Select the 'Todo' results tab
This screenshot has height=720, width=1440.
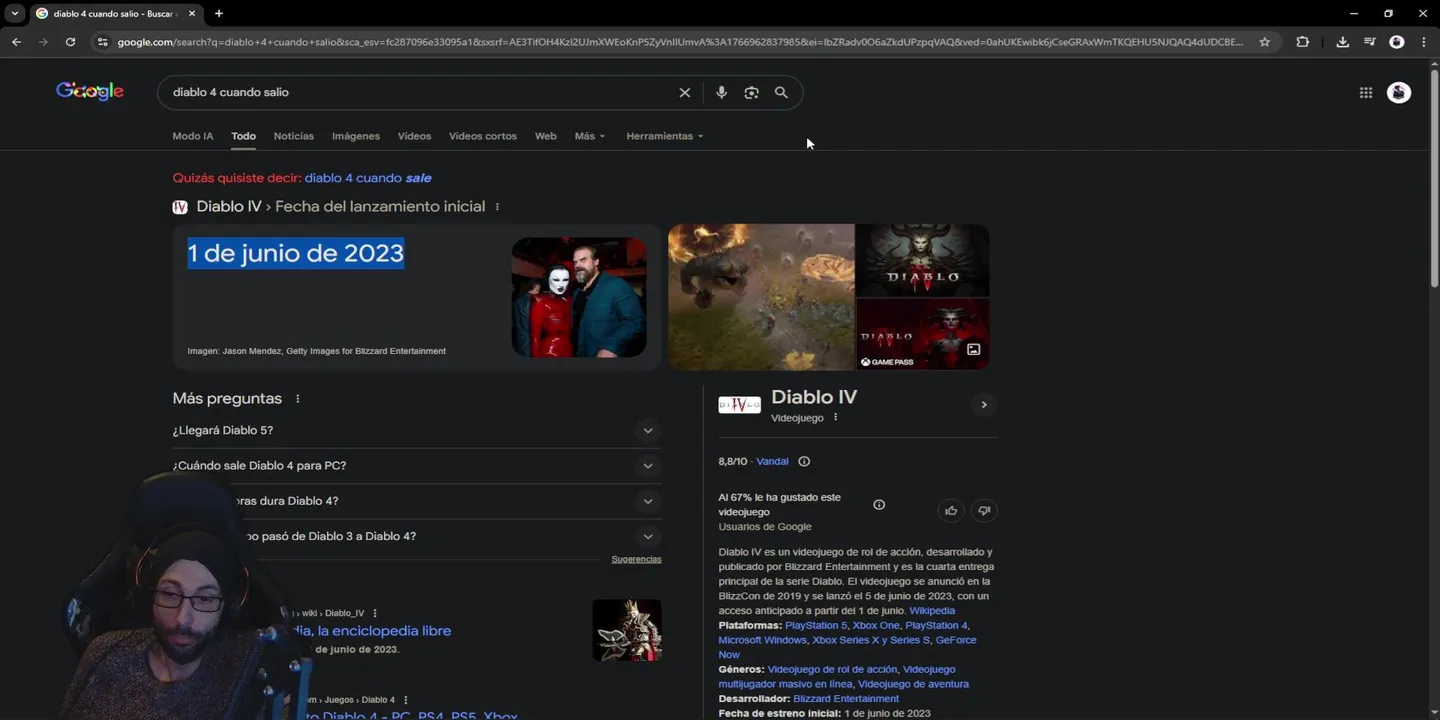(x=243, y=136)
